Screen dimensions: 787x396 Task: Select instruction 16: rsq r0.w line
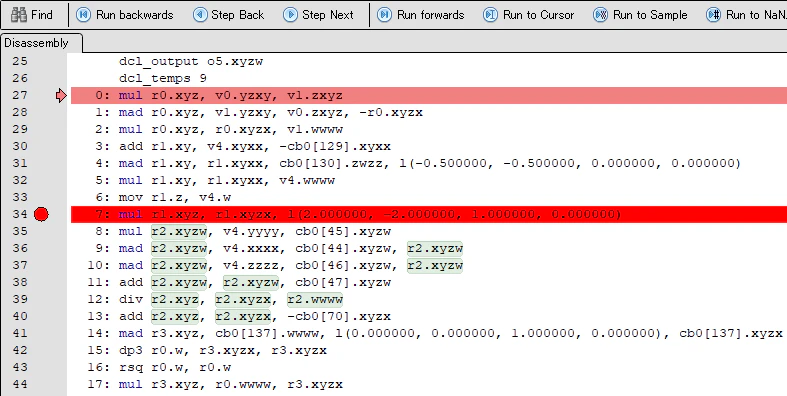coord(159,368)
